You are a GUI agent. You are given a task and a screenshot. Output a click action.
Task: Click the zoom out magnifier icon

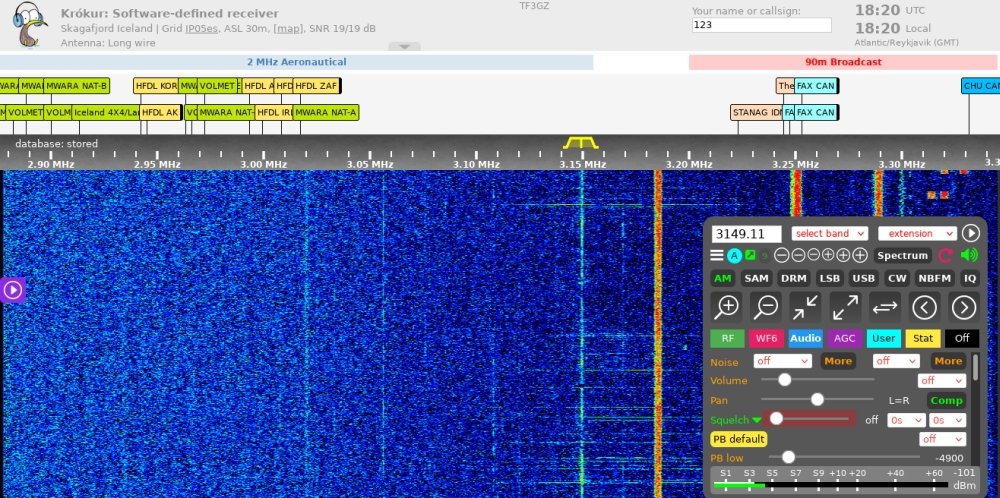tap(766, 307)
